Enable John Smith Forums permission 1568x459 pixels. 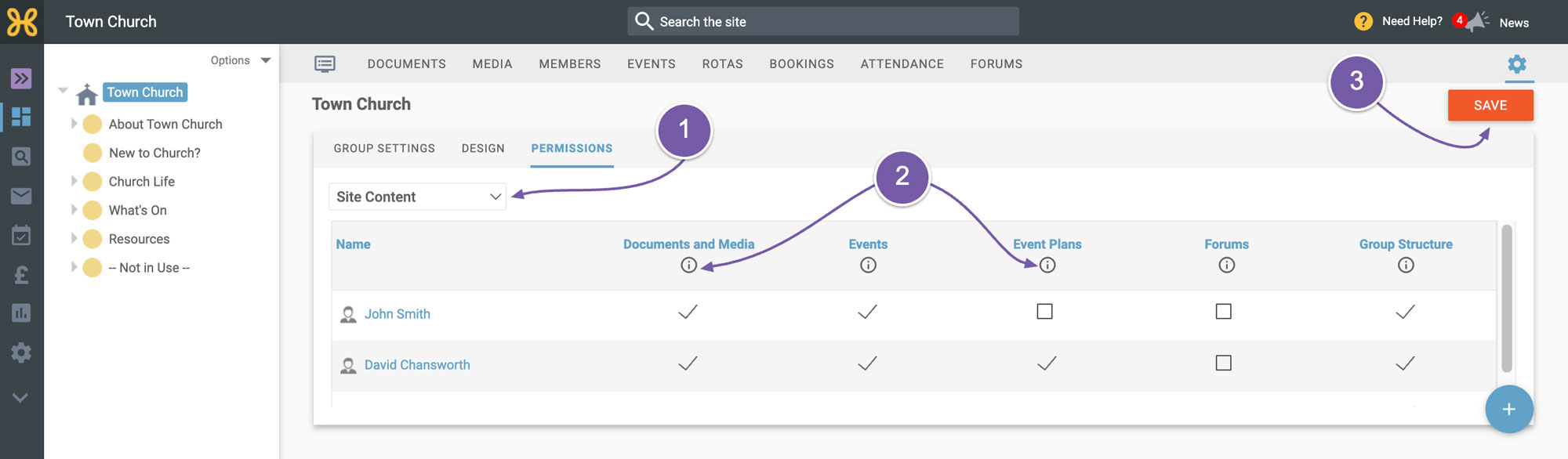coord(1223,312)
